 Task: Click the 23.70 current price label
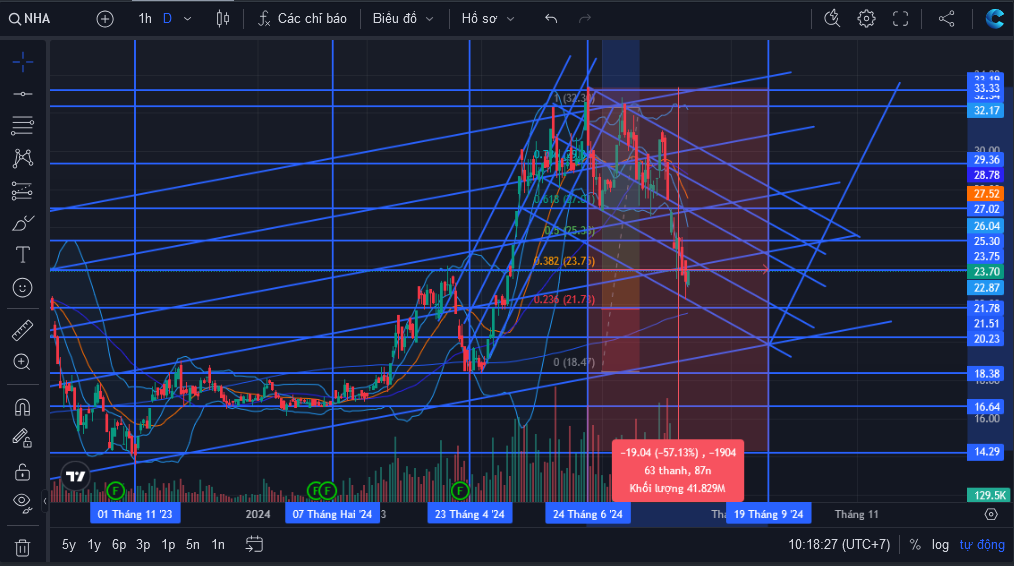986,272
